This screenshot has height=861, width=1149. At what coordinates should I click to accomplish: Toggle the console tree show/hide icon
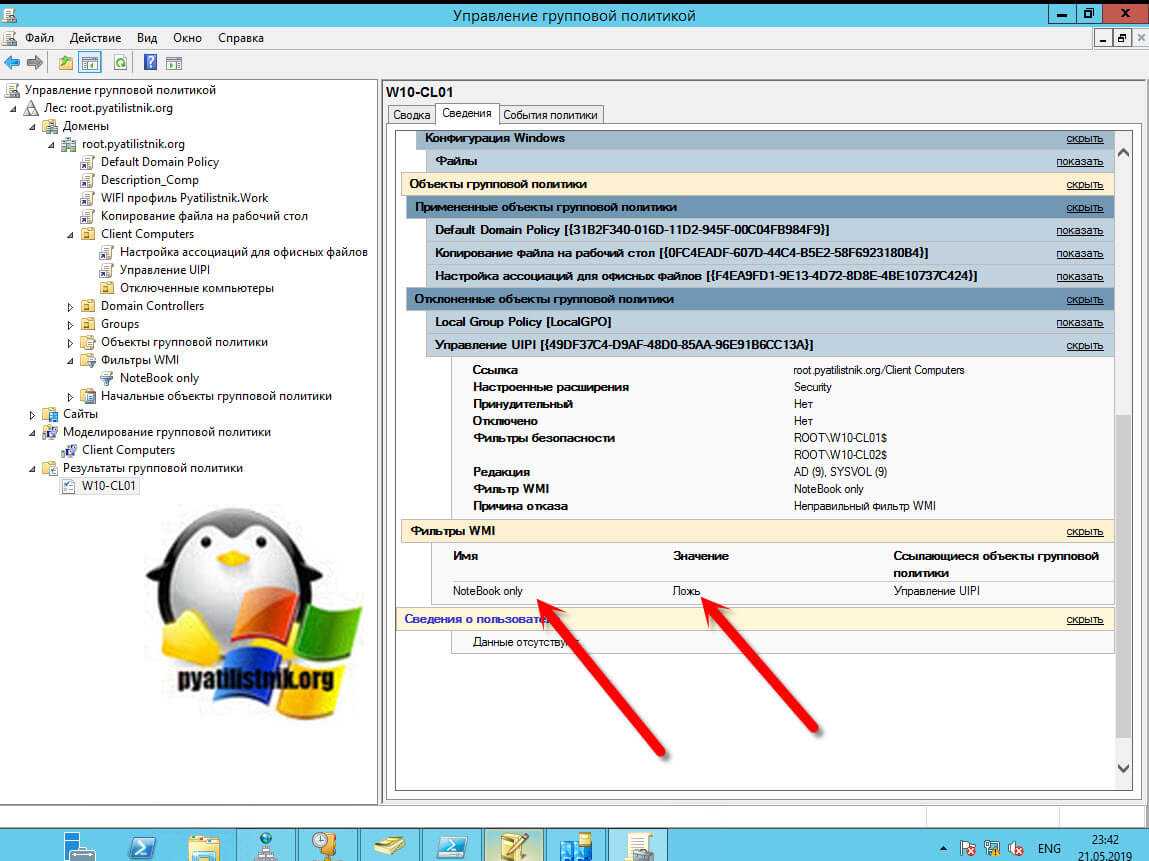click(x=91, y=63)
